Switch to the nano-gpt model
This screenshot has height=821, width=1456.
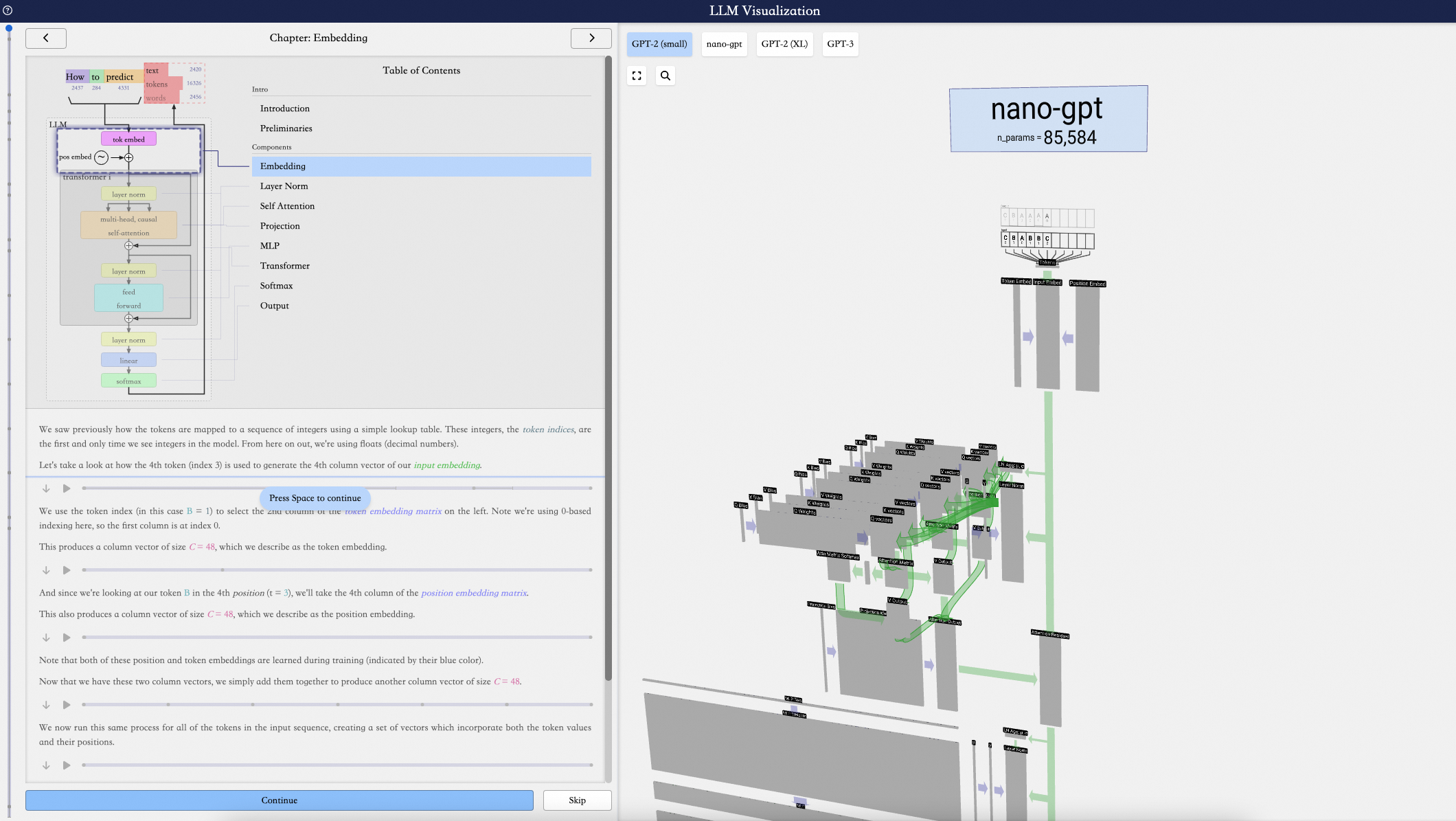(724, 44)
